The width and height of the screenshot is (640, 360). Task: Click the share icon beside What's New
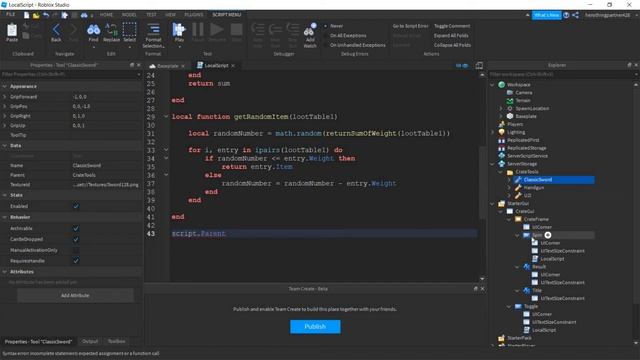(x=576, y=15)
